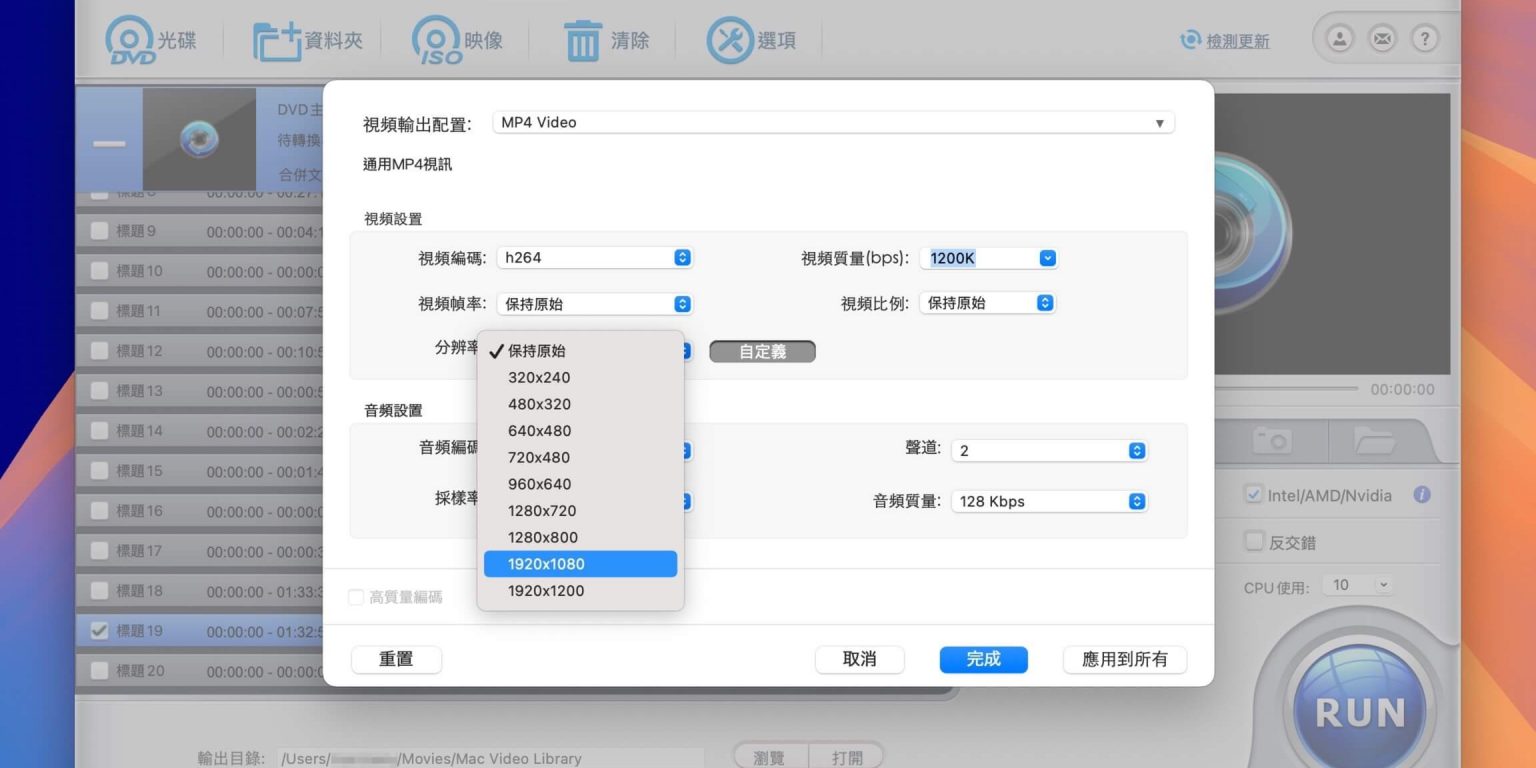Click the DVD disc (光碟) icon
Image resolution: width=1536 pixels, height=768 pixels.
pyautogui.click(x=130, y=41)
